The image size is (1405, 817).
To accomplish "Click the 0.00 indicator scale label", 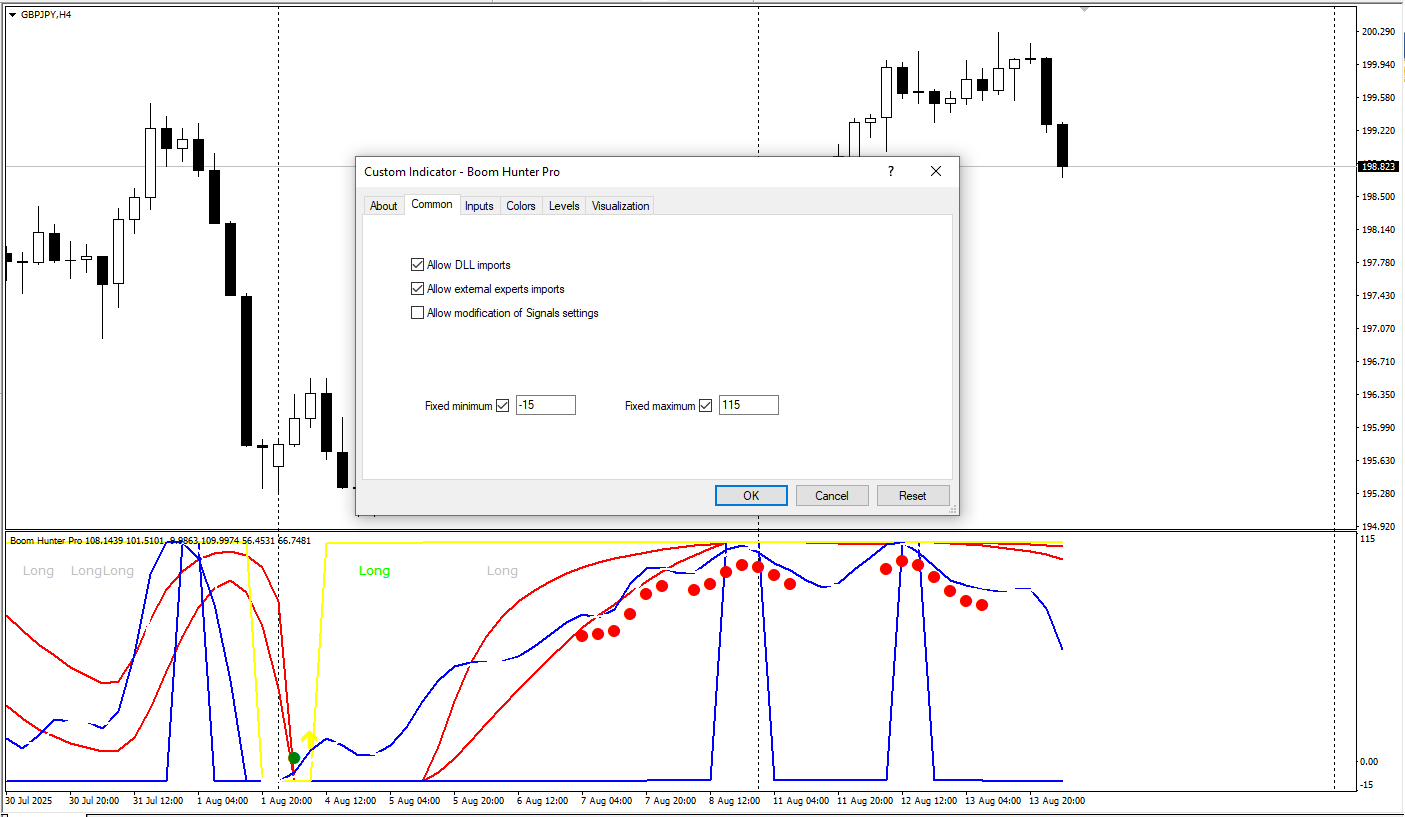I will (1369, 762).
